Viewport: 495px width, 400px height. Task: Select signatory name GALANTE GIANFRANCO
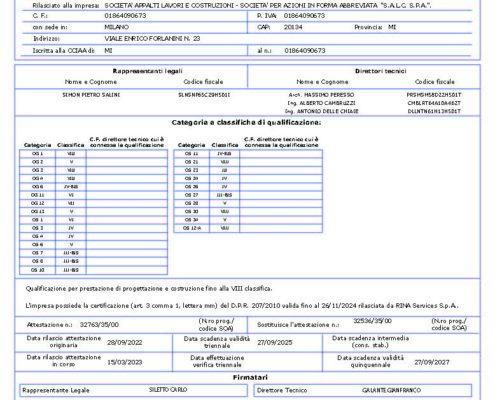[x=391, y=390]
